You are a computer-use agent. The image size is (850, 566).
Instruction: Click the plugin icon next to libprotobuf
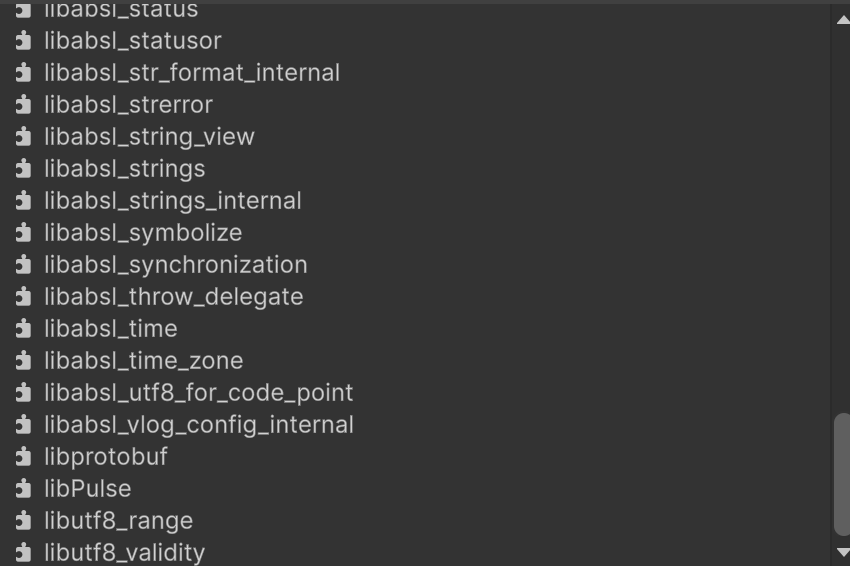[x=24, y=457]
